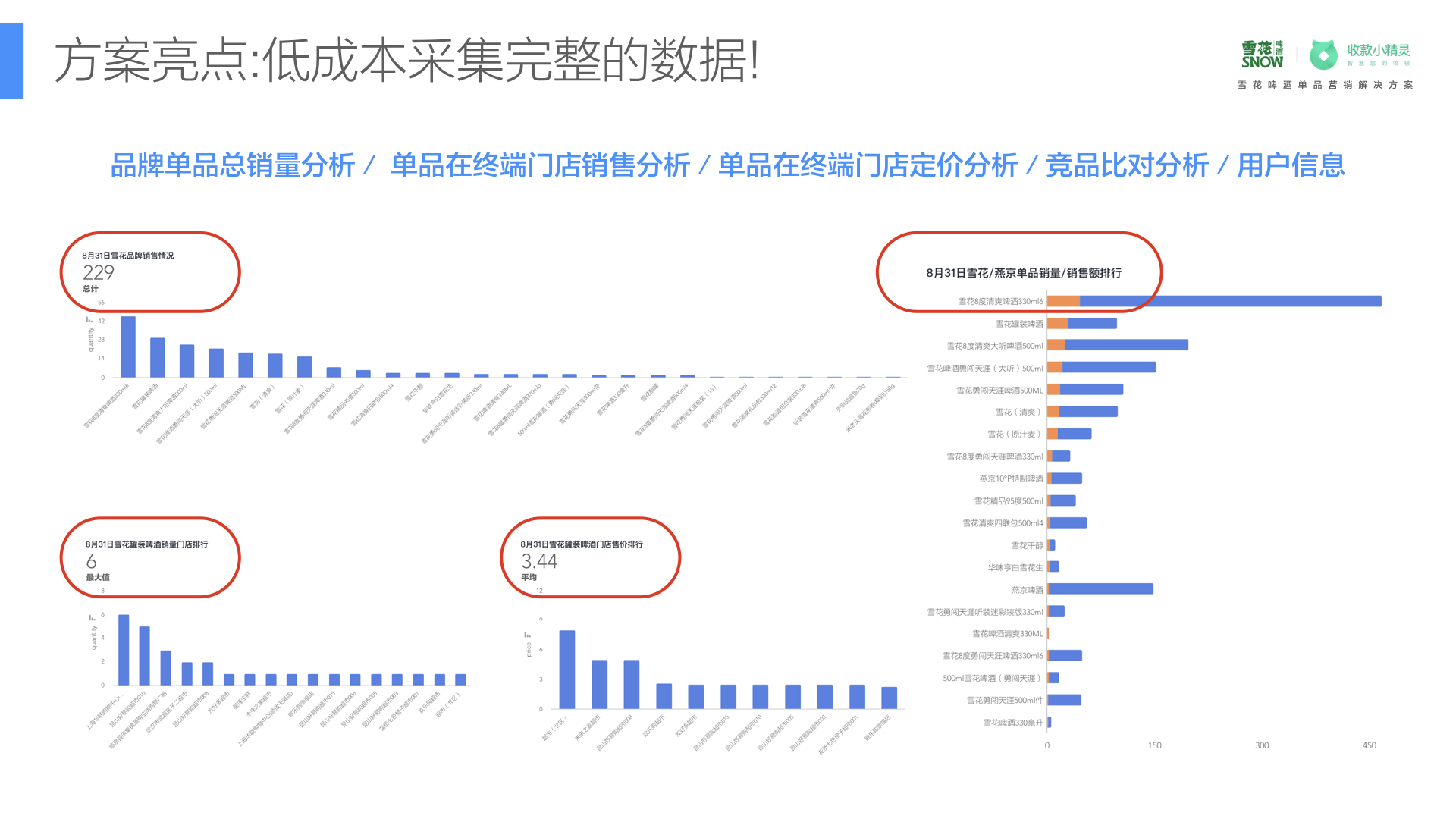Click the 雪花干醇 row label

pos(1028,546)
